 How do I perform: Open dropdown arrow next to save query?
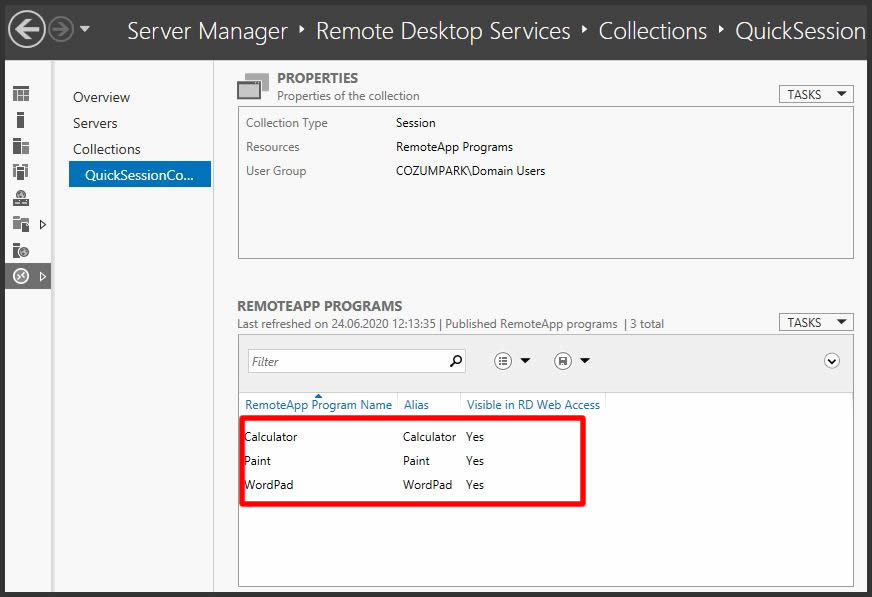pyautogui.click(x=585, y=361)
